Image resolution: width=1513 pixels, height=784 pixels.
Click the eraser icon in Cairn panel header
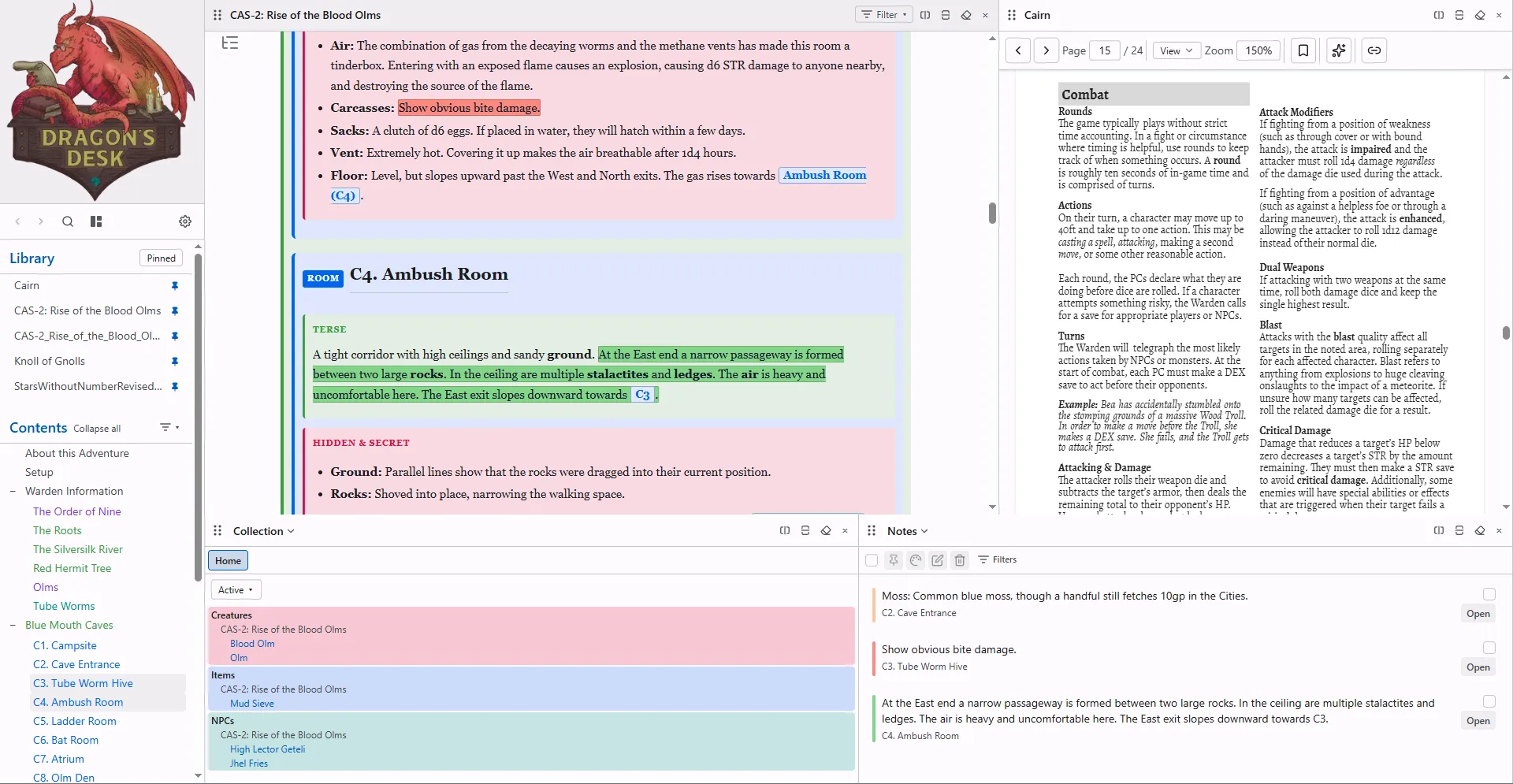pos(1480,15)
